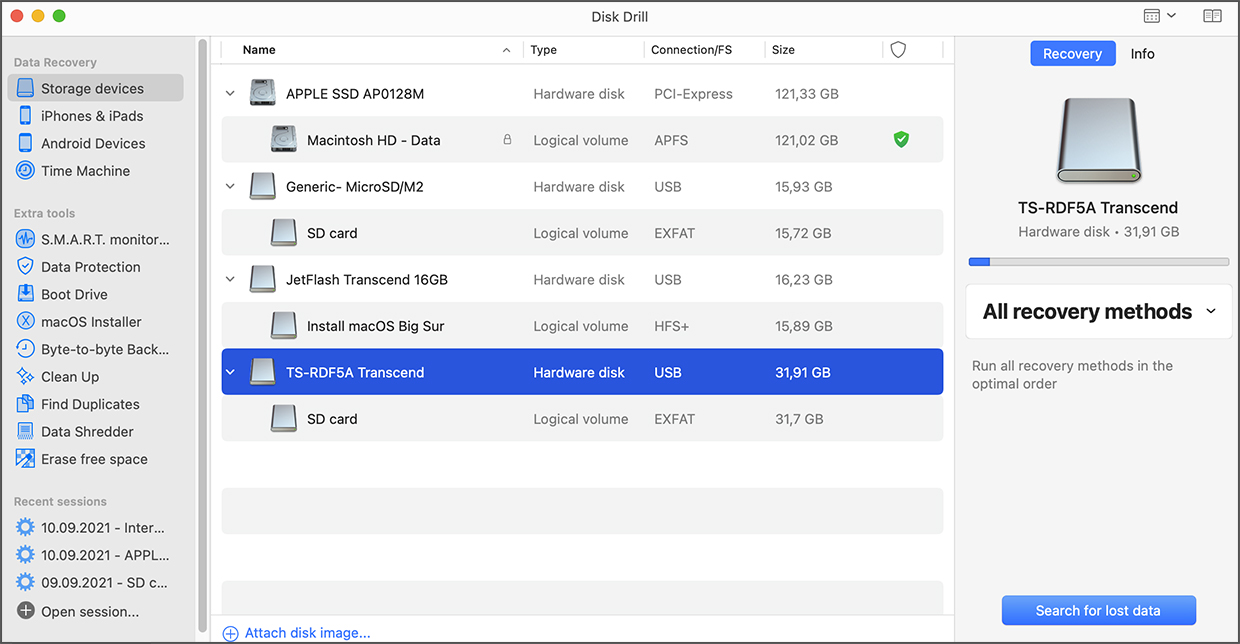
Task: Click the shield column header icon
Action: (x=898, y=49)
